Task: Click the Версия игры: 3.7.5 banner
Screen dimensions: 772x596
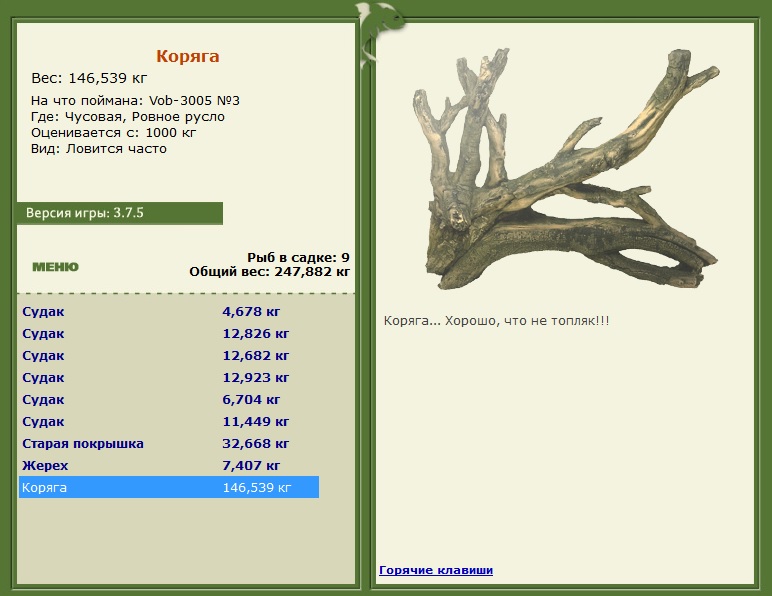Action: pos(120,213)
